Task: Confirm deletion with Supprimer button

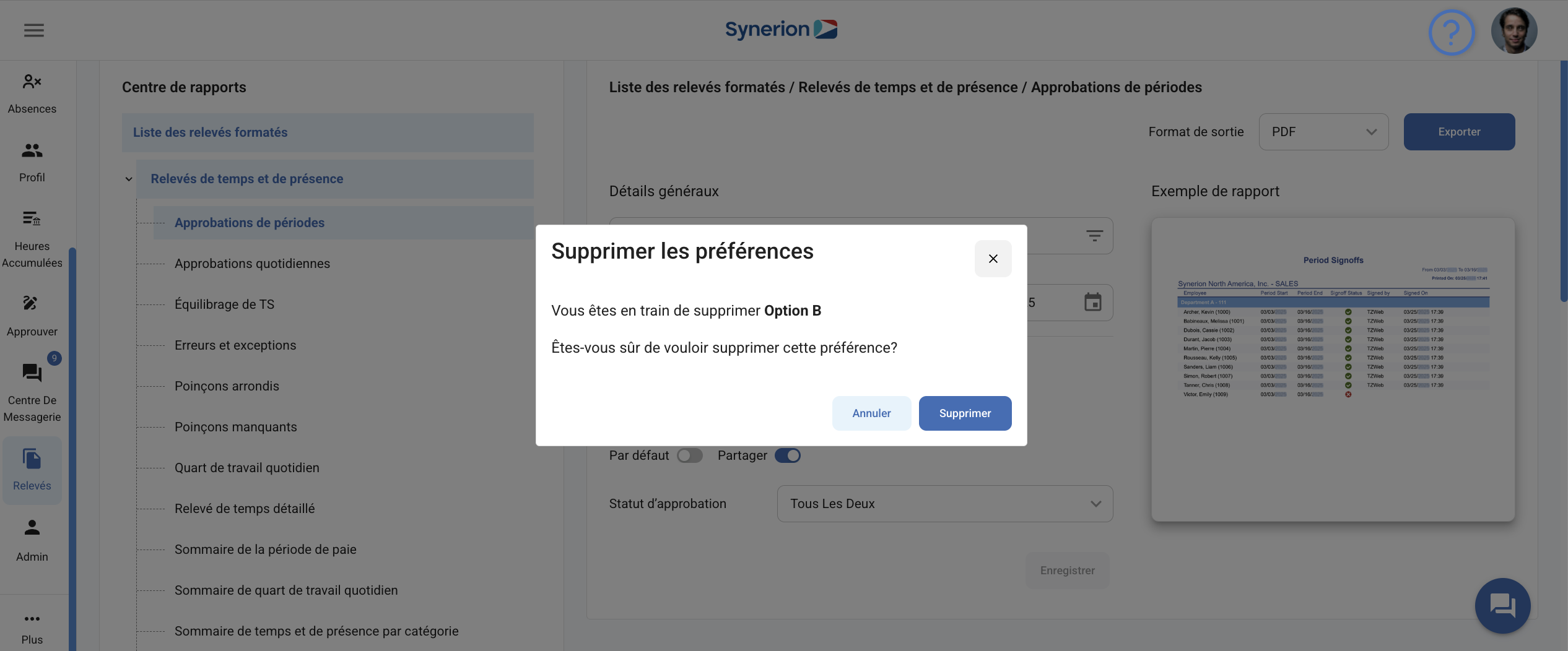Action: pos(965,413)
